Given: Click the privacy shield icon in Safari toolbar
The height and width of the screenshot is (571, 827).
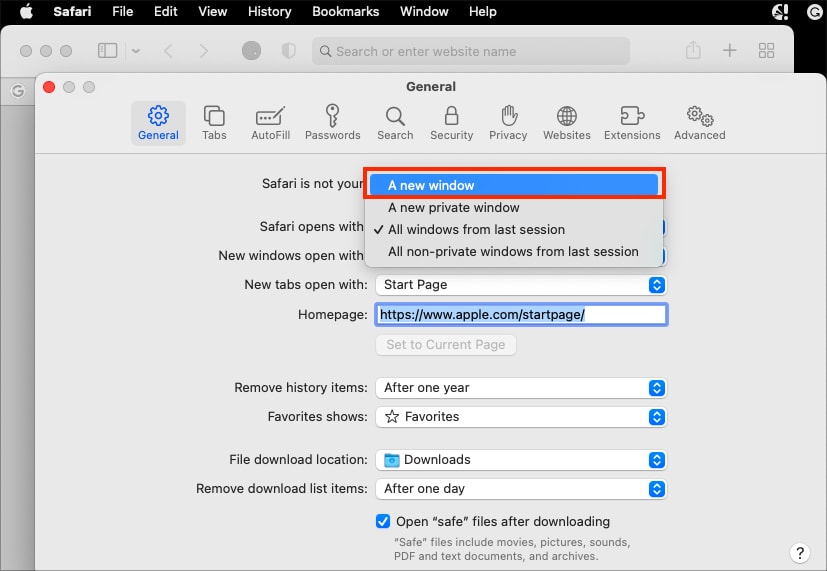Looking at the screenshot, I should coord(289,51).
